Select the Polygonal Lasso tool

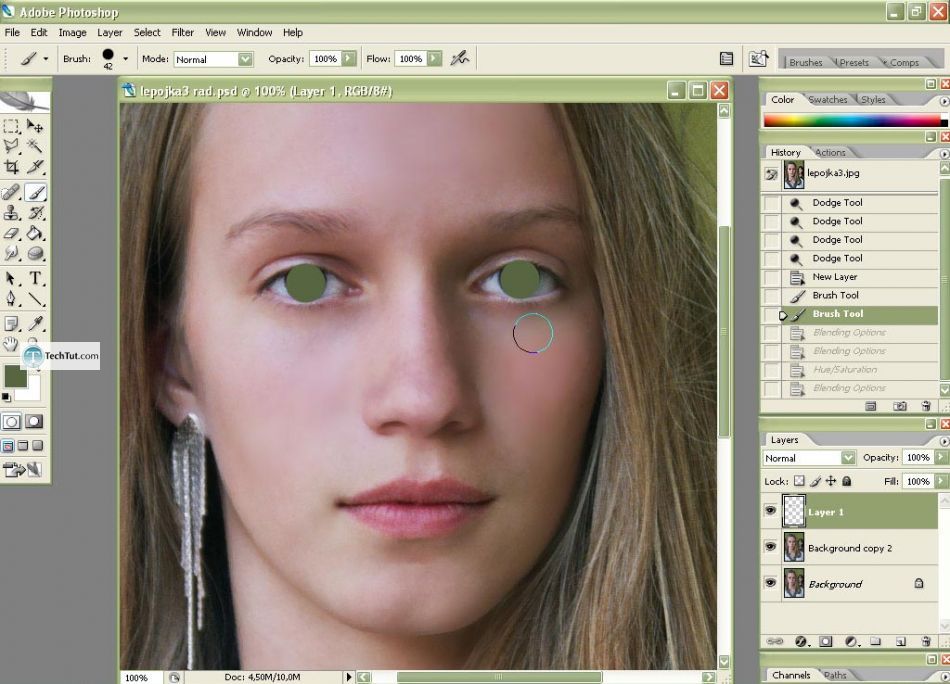click(11, 145)
